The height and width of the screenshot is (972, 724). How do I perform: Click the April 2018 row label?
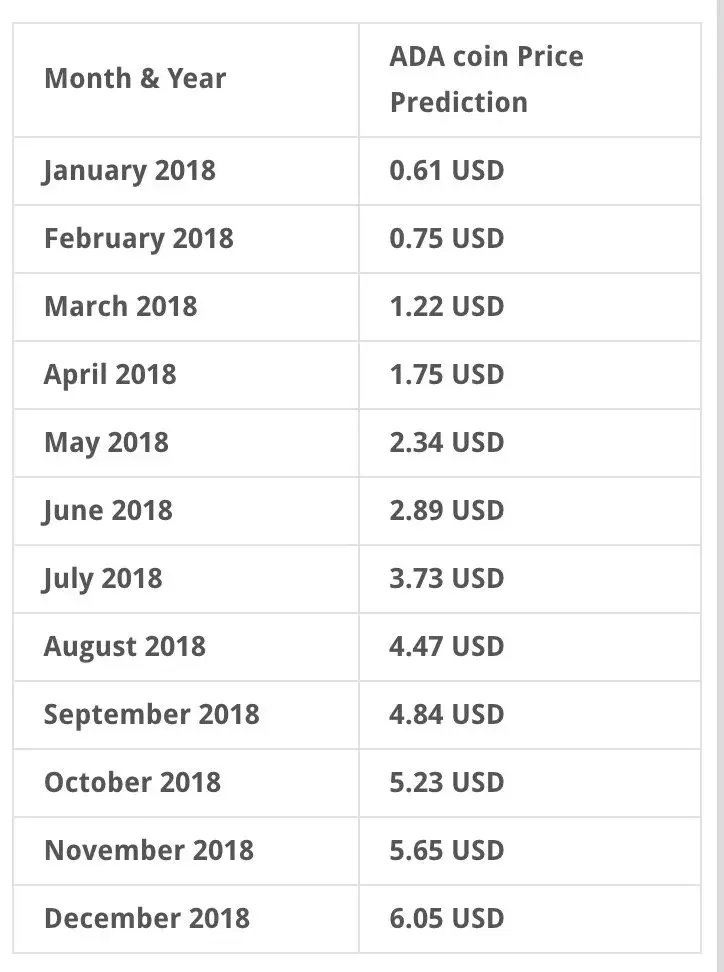[110, 374]
